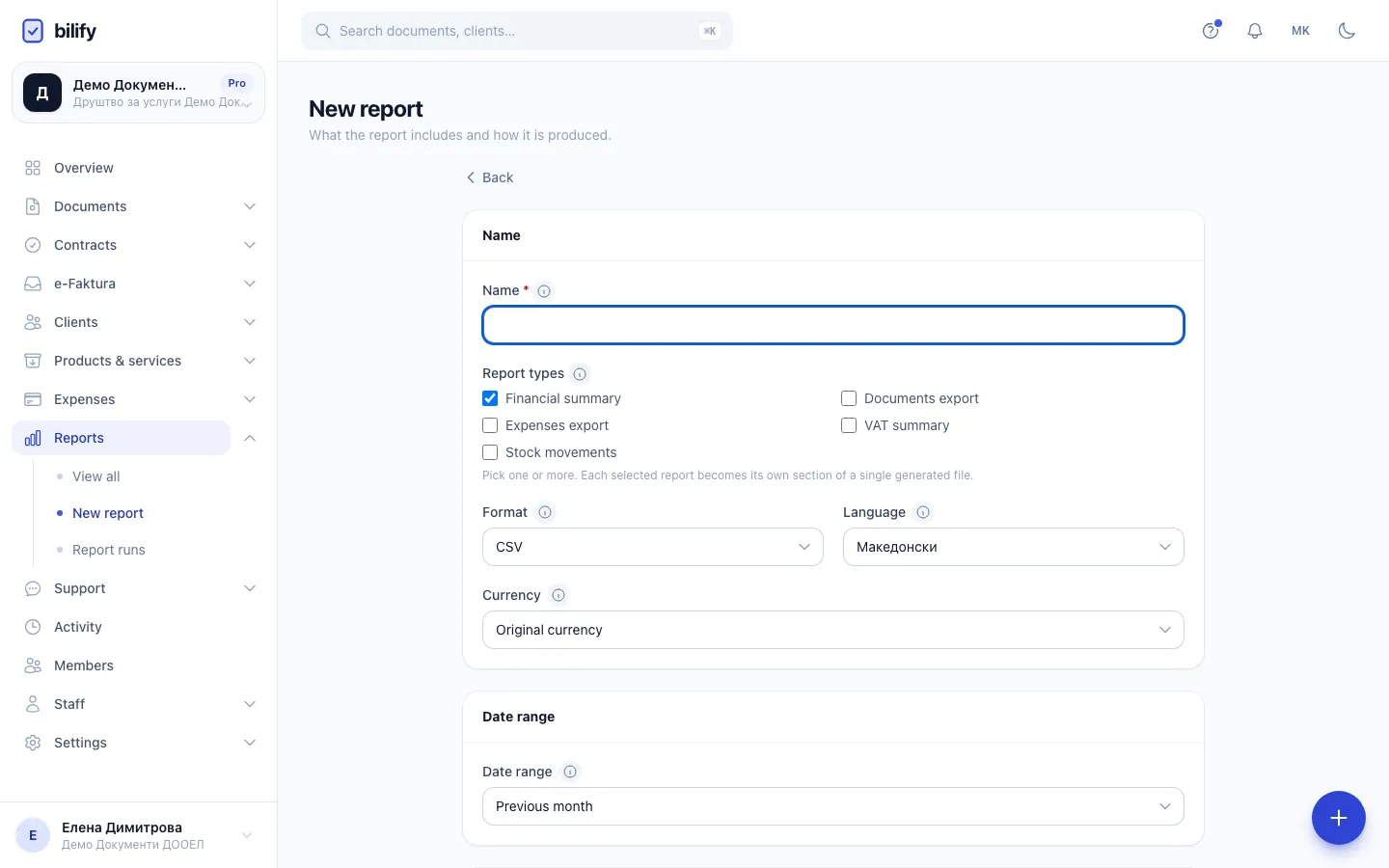Image resolution: width=1389 pixels, height=868 pixels.
Task: Select New report submenu item
Action: [108, 513]
